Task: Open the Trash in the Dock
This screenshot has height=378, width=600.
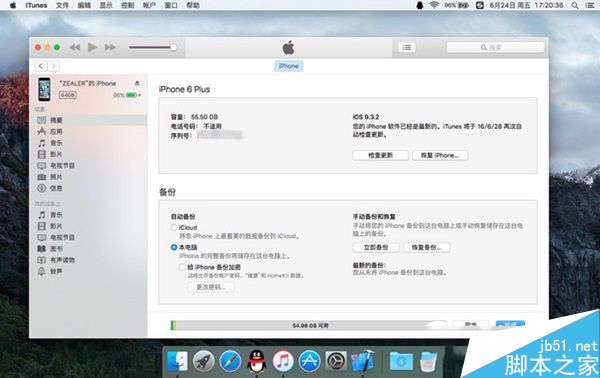Action: pos(428,362)
